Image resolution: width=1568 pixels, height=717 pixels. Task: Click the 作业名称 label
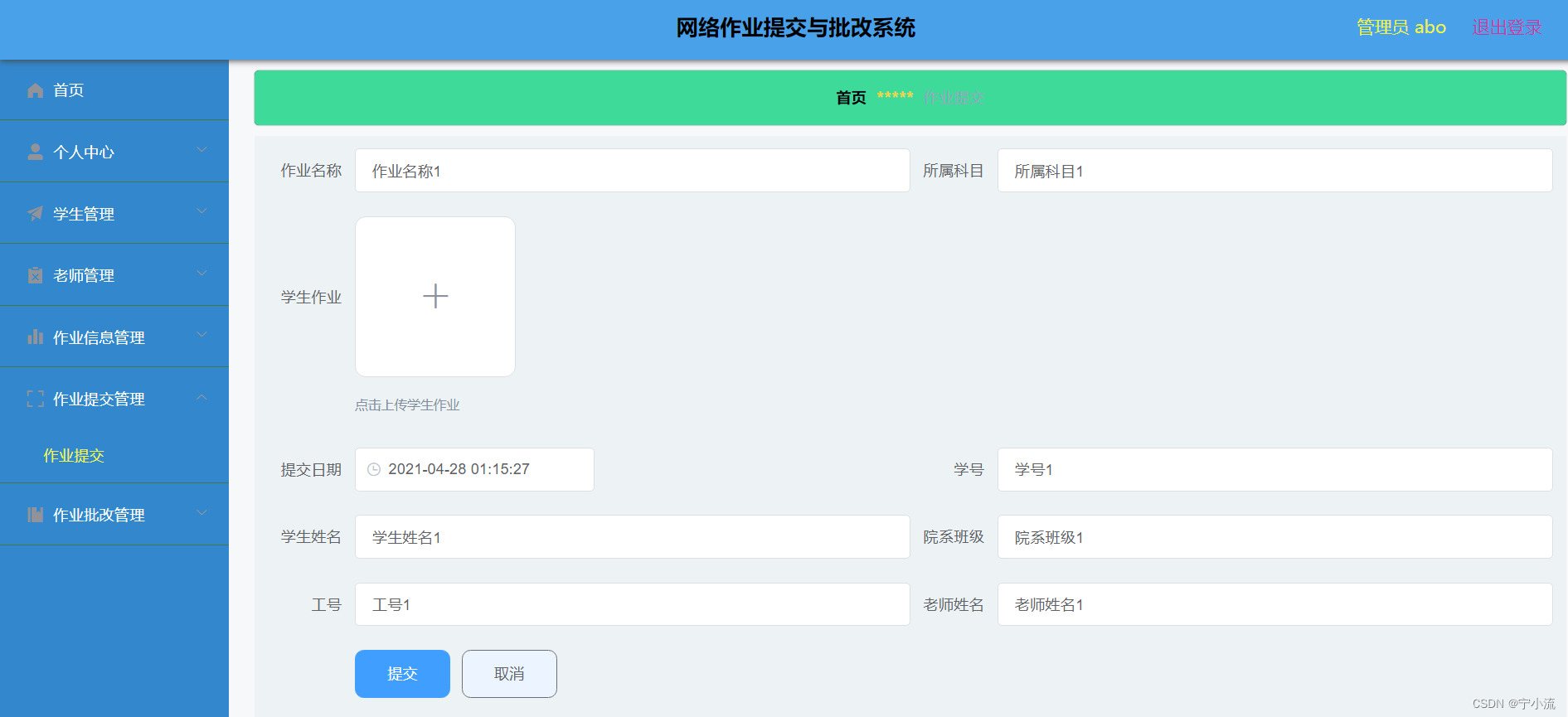311,171
